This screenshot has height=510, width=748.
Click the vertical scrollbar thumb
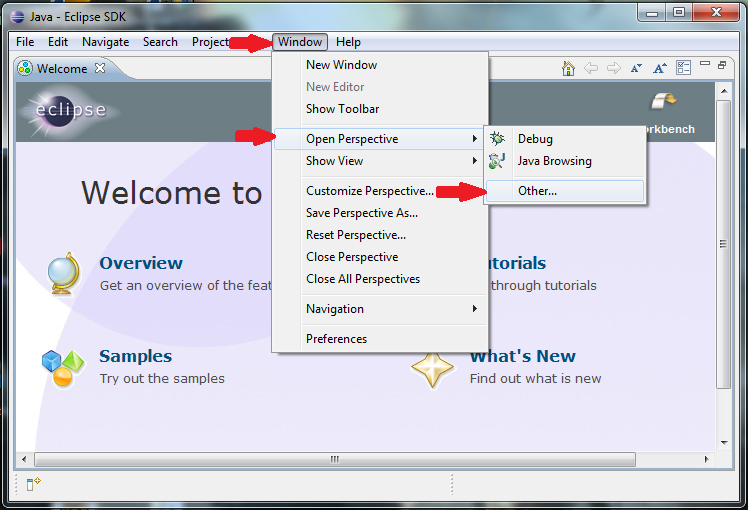[724, 244]
